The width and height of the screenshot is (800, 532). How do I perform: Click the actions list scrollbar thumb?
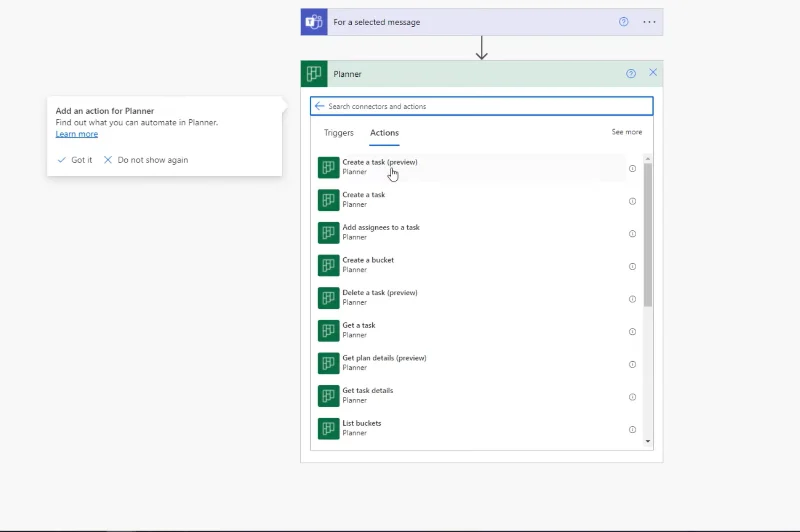[648, 235]
